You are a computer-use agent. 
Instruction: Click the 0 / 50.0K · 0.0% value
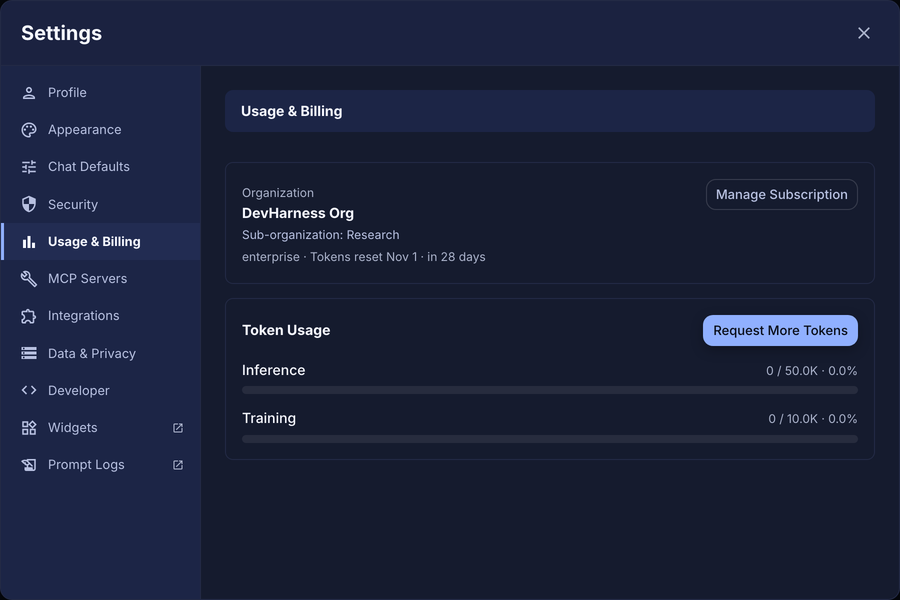(x=811, y=371)
